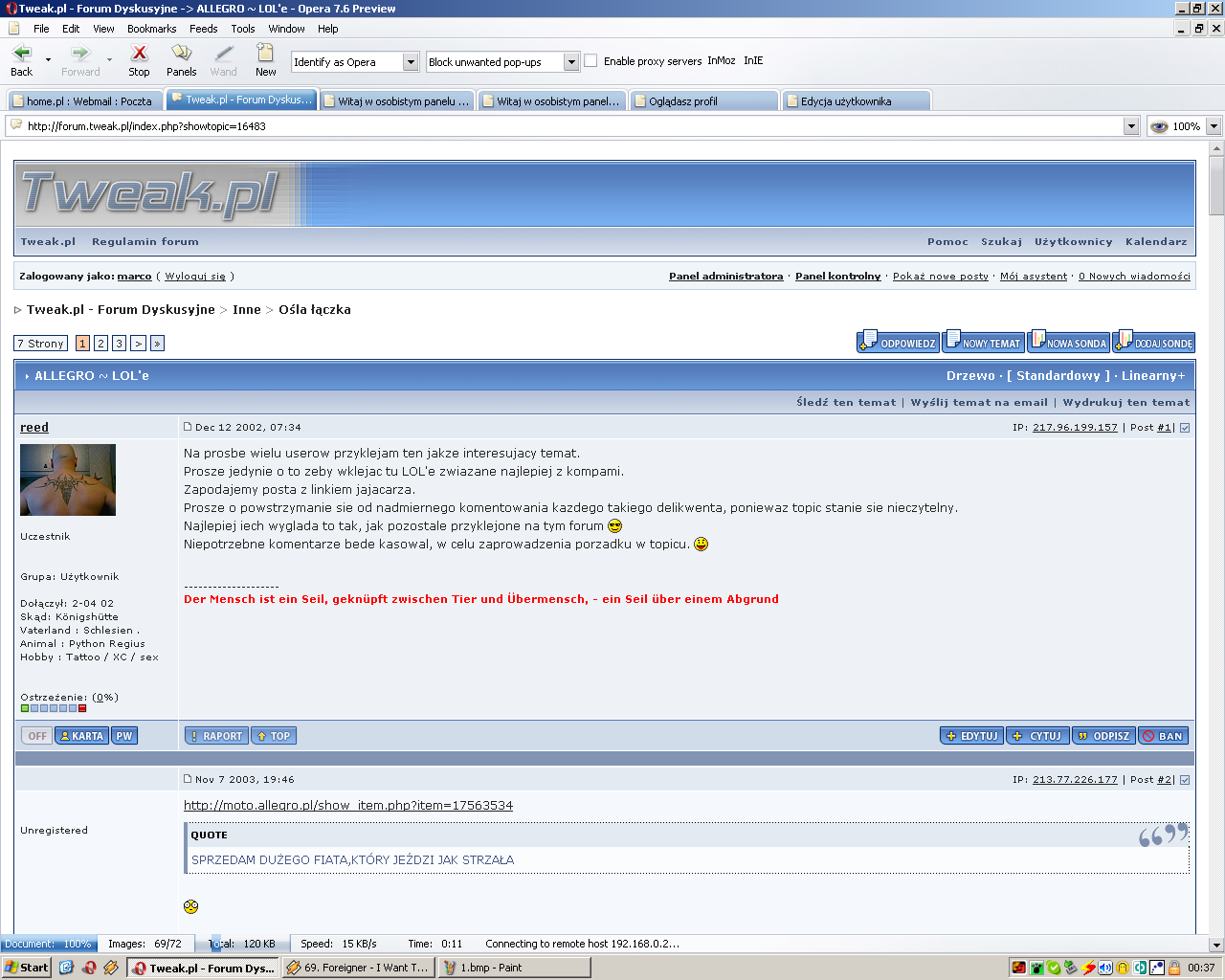The height and width of the screenshot is (980, 1225).
Task: Open the Identify as Opera dropdown
Action: pyautogui.click(x=411, y=62)
